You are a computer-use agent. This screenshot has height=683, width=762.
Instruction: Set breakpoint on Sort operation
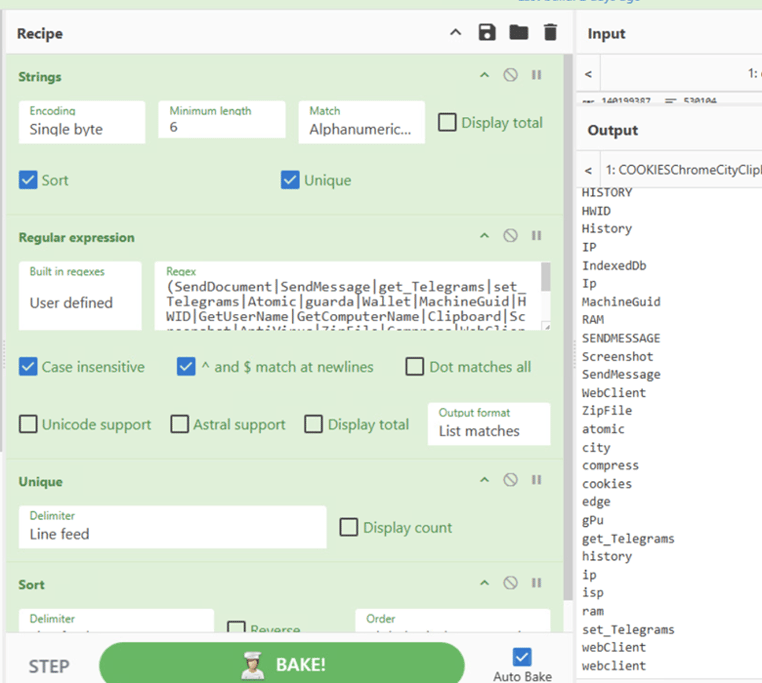click(x=537, y=583)
